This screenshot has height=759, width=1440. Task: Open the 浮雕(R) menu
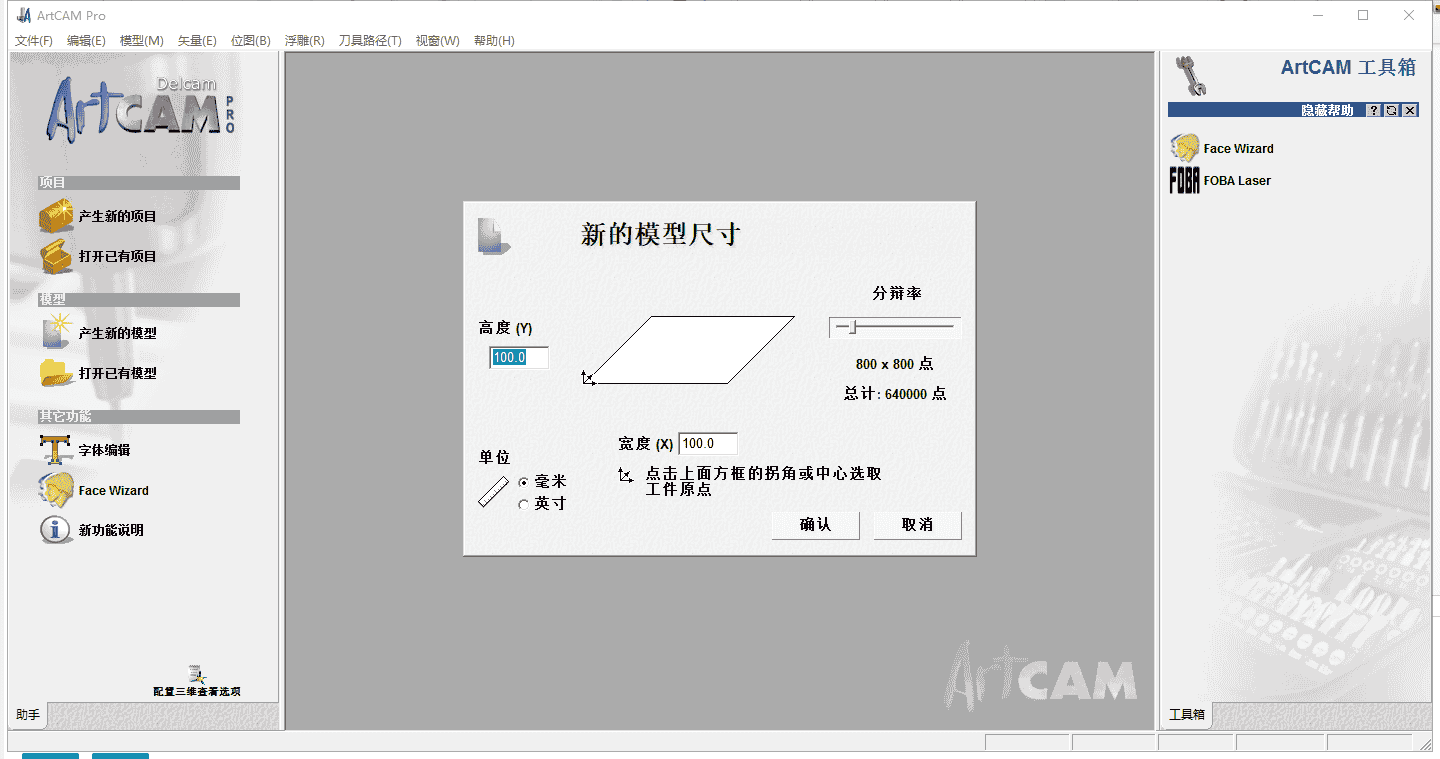pos(304,41)
